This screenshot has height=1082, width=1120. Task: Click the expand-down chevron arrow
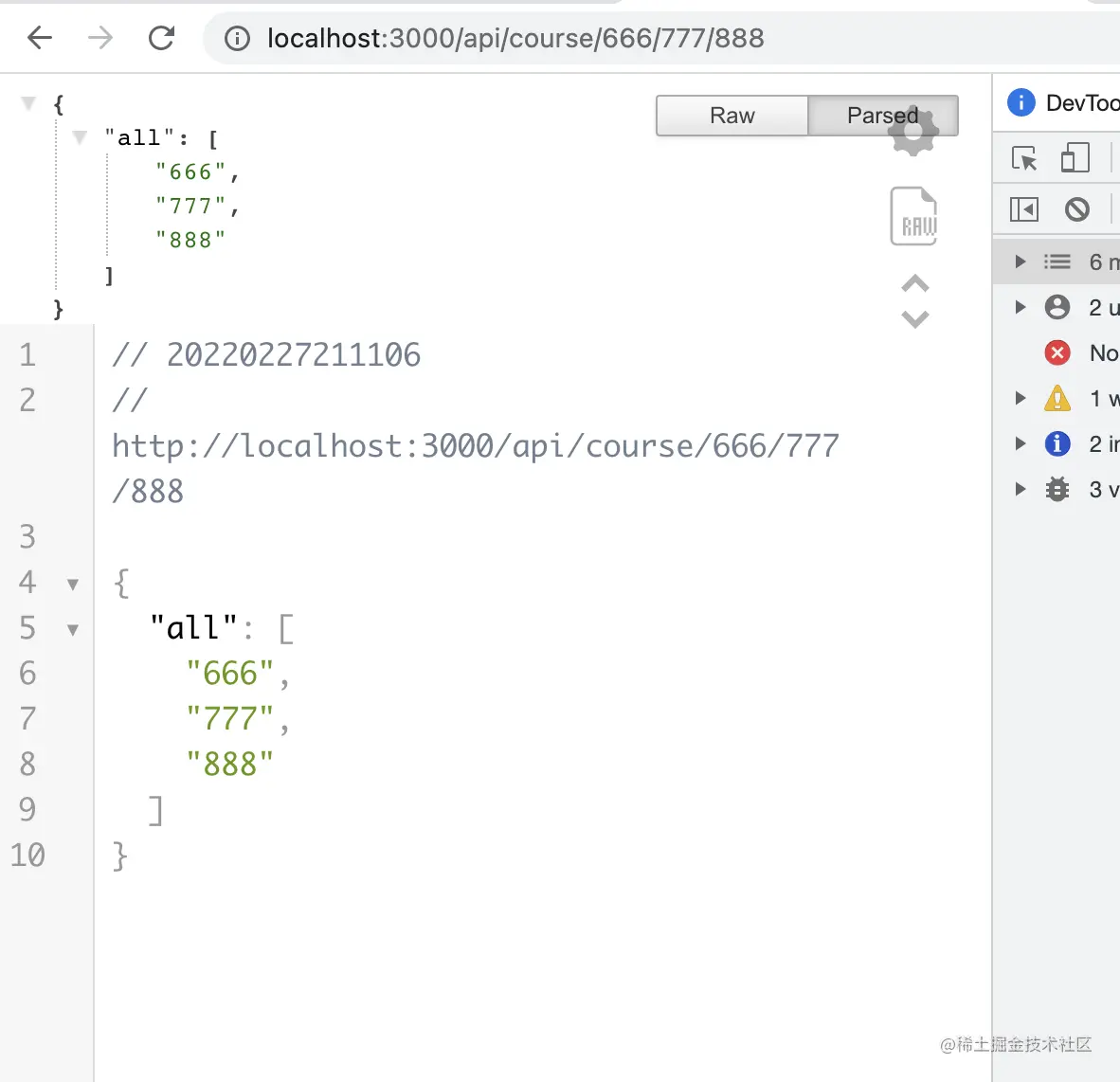pos(915,318)
